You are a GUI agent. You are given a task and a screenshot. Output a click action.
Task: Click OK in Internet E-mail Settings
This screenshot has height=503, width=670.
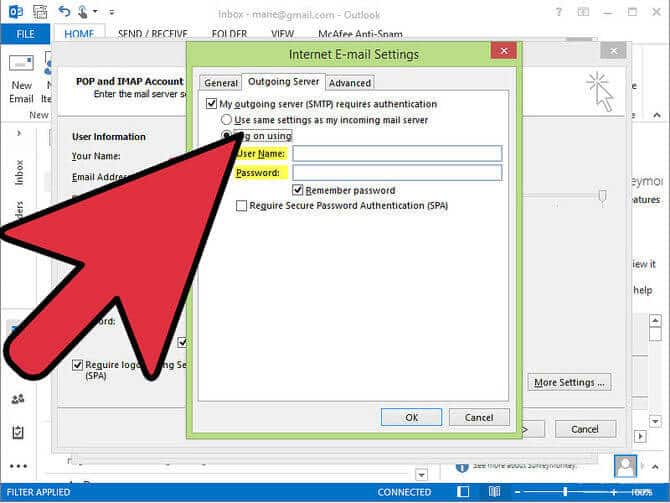click(x=411, y=417)
